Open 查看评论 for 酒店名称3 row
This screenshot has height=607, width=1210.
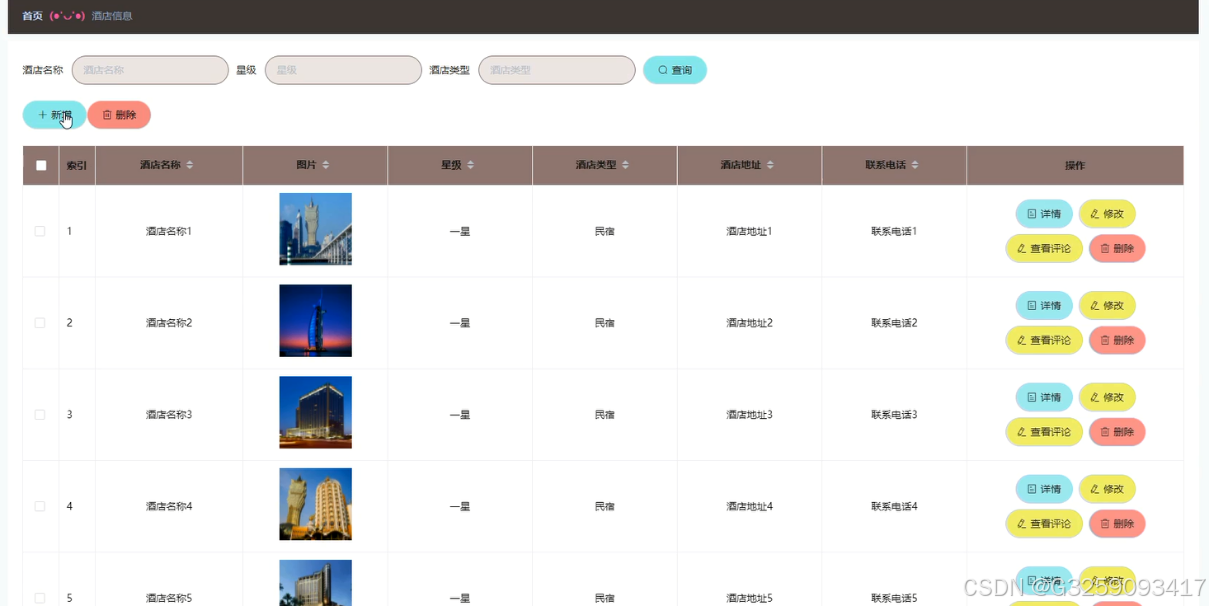pos(1044,432)
